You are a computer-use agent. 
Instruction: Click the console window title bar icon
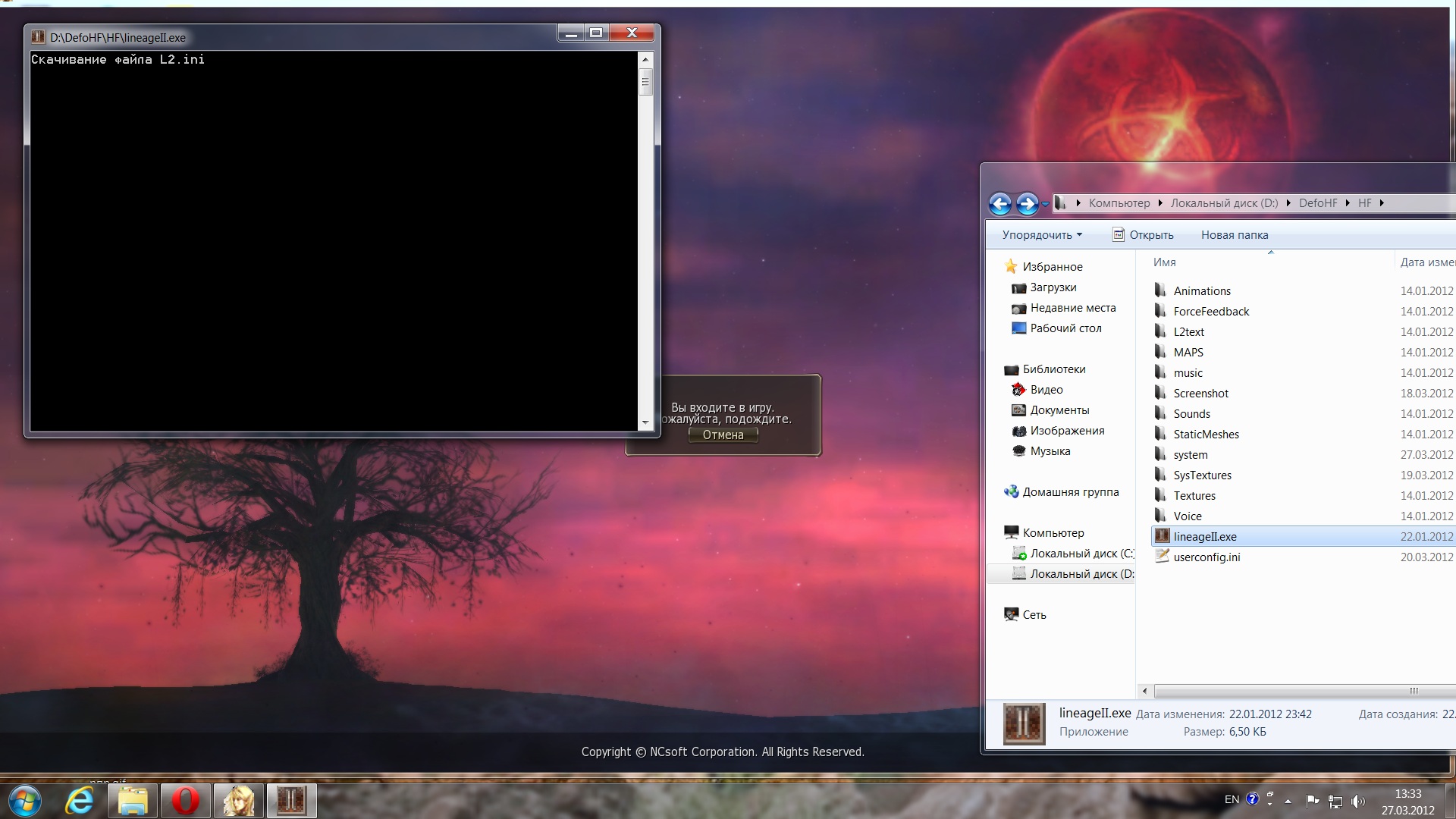coord(38,36)
